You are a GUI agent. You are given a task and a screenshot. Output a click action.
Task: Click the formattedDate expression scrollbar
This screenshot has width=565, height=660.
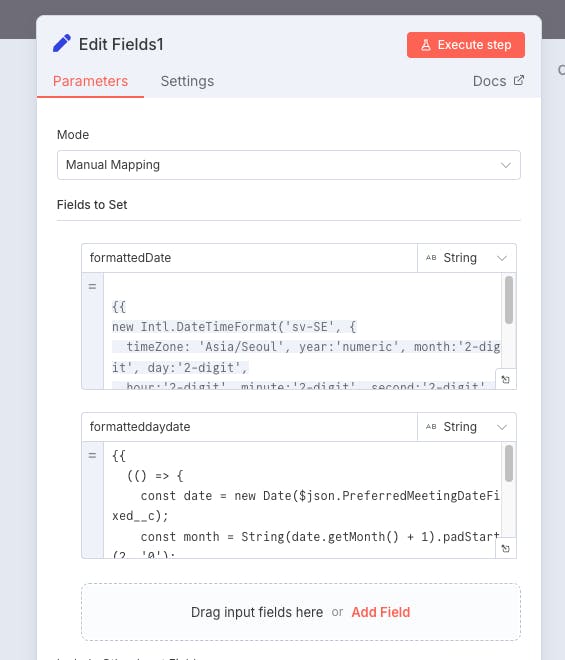[509, 300]
